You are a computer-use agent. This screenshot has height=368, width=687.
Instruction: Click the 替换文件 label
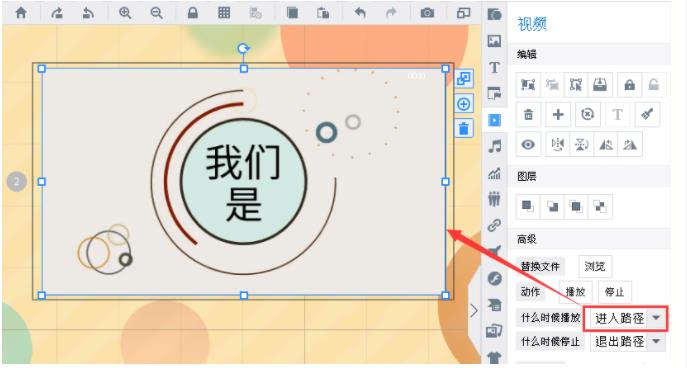pos(540,266)
